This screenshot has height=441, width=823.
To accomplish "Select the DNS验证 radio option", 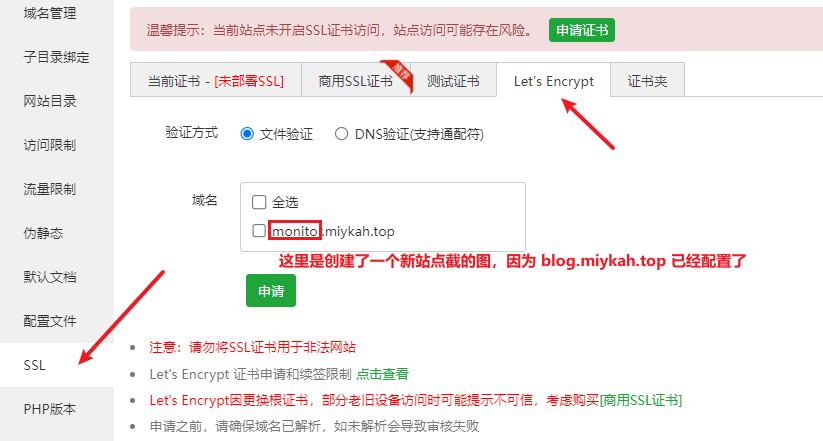I will pyautogui.click(x=341, y=134).
